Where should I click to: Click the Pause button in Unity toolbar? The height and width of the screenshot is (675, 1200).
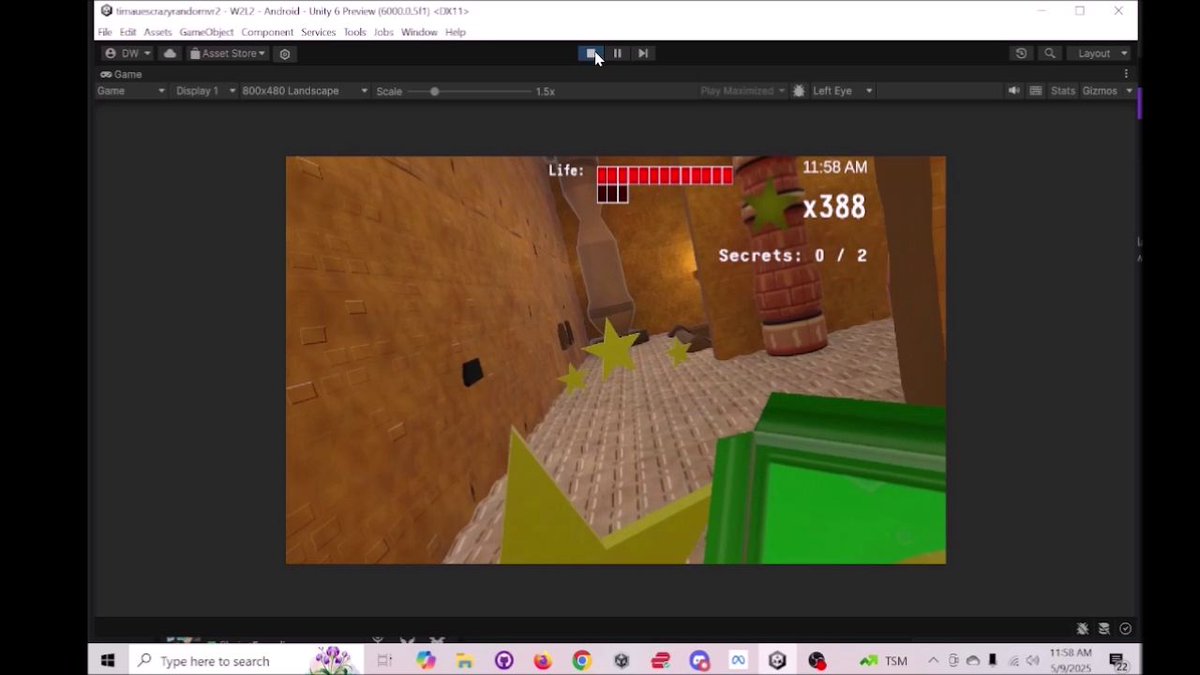pyautogui.click(x=617, y=53)
